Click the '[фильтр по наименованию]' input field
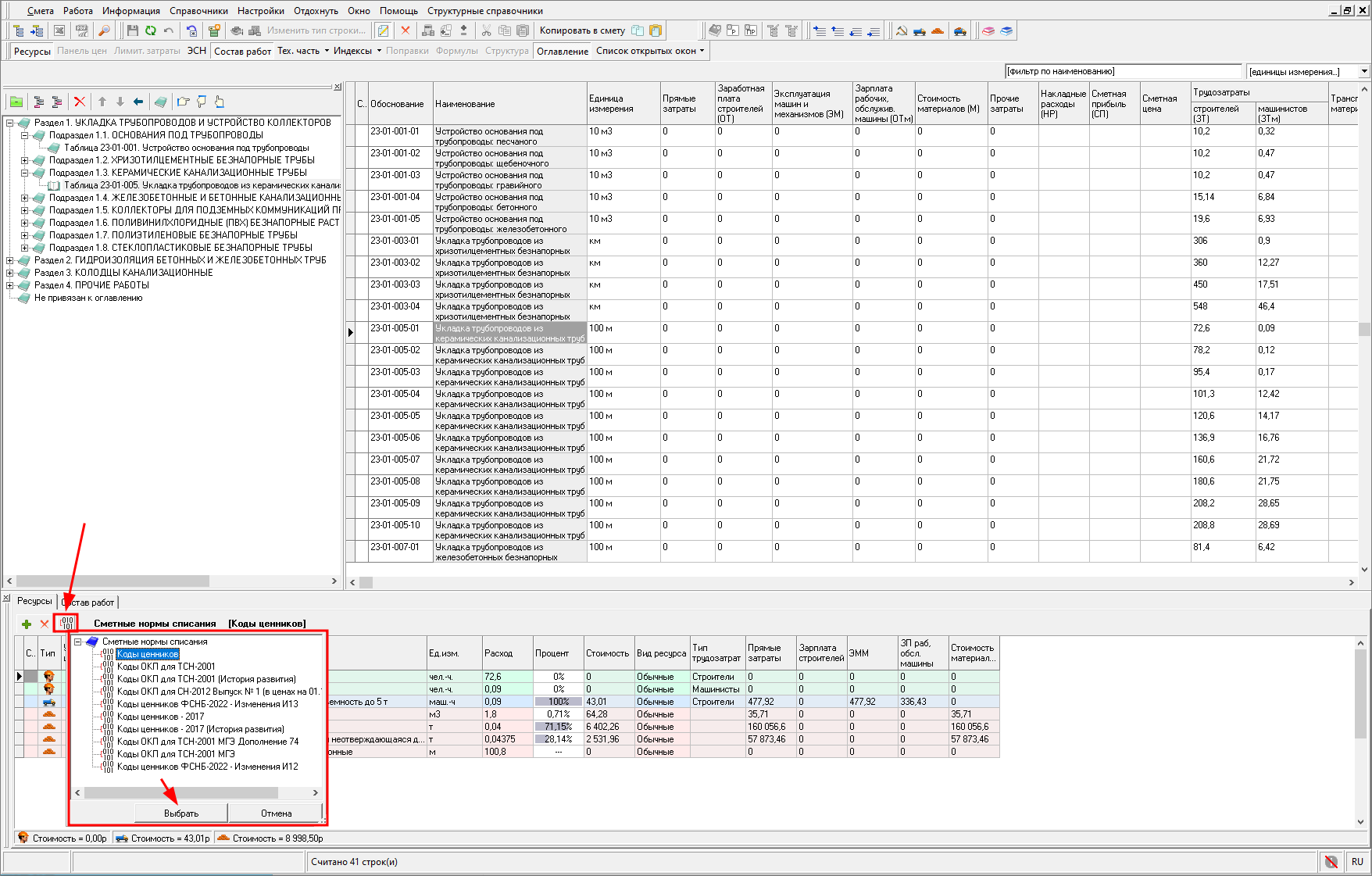Screen dimensions: 1372x876 click(x=1123, y=71)
